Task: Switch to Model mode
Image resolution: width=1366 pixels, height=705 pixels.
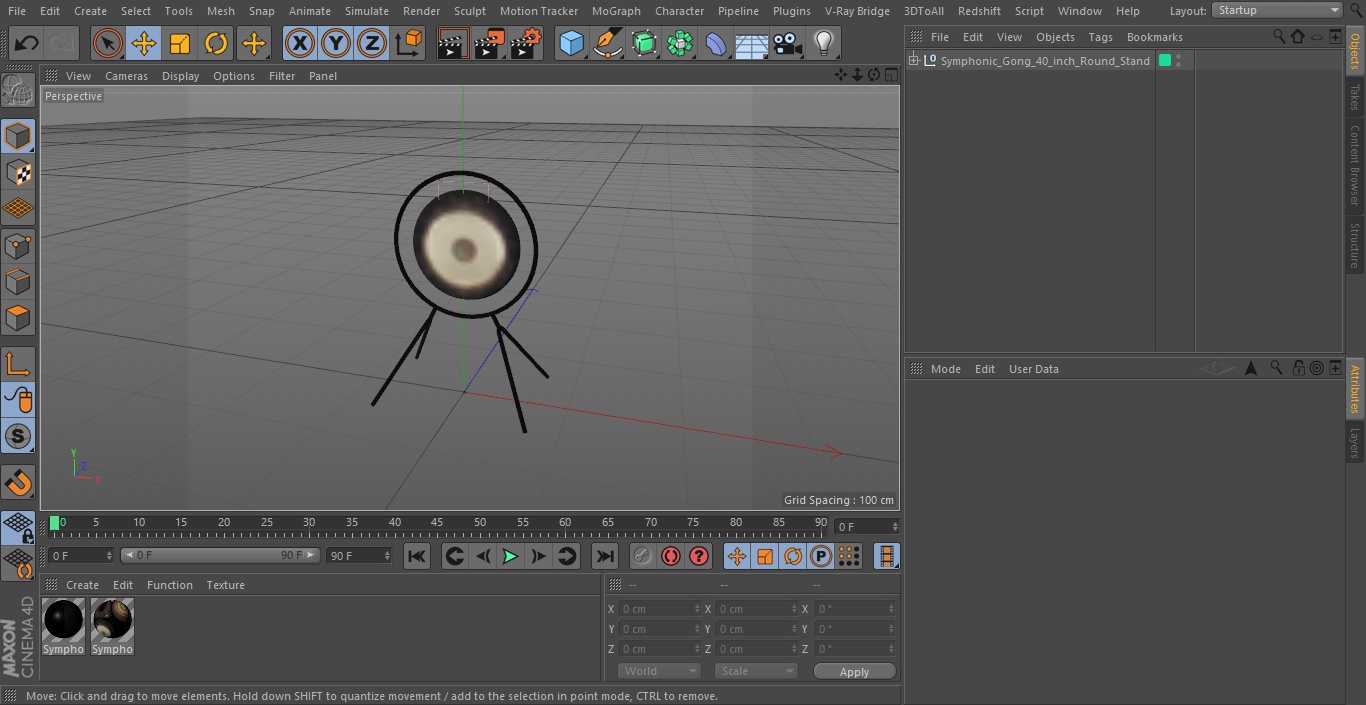Action: [x=18, y=136]
